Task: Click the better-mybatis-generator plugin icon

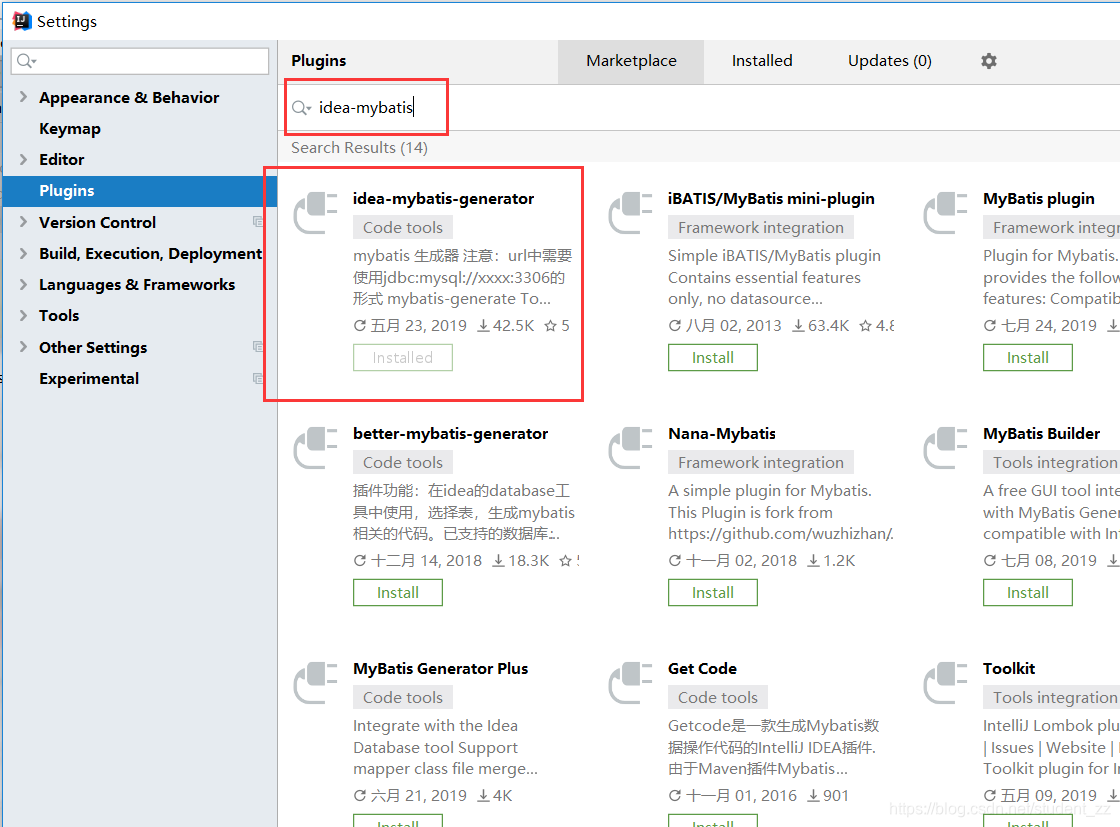Action: click(315, 448)
